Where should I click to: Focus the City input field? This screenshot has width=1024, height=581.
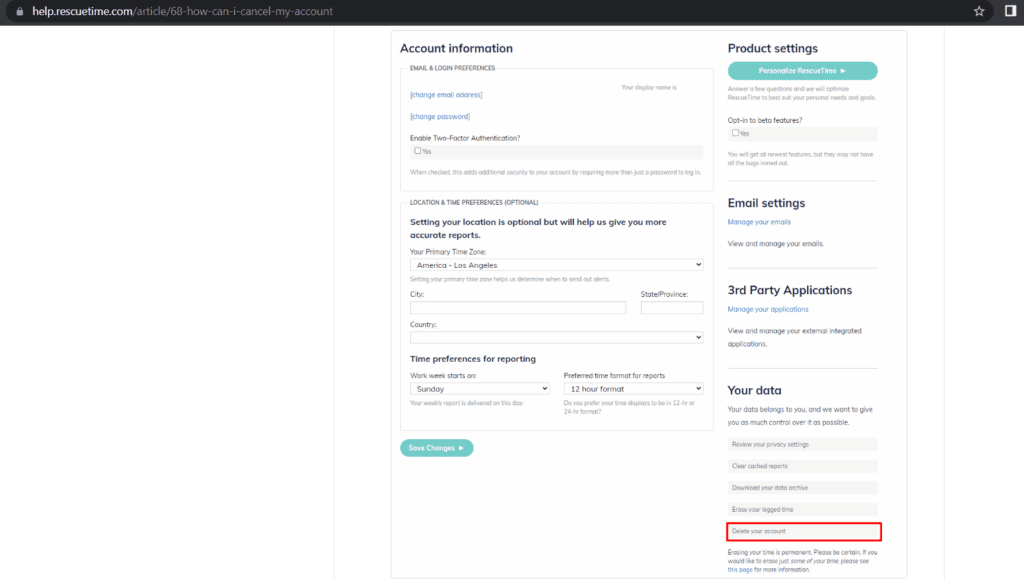518,308
